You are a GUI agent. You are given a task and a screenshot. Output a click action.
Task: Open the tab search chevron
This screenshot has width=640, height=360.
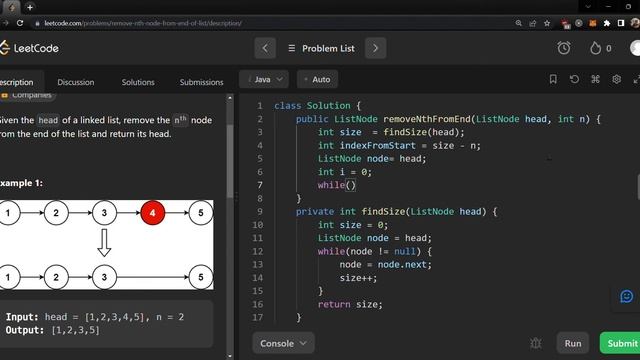click(588, 7)
